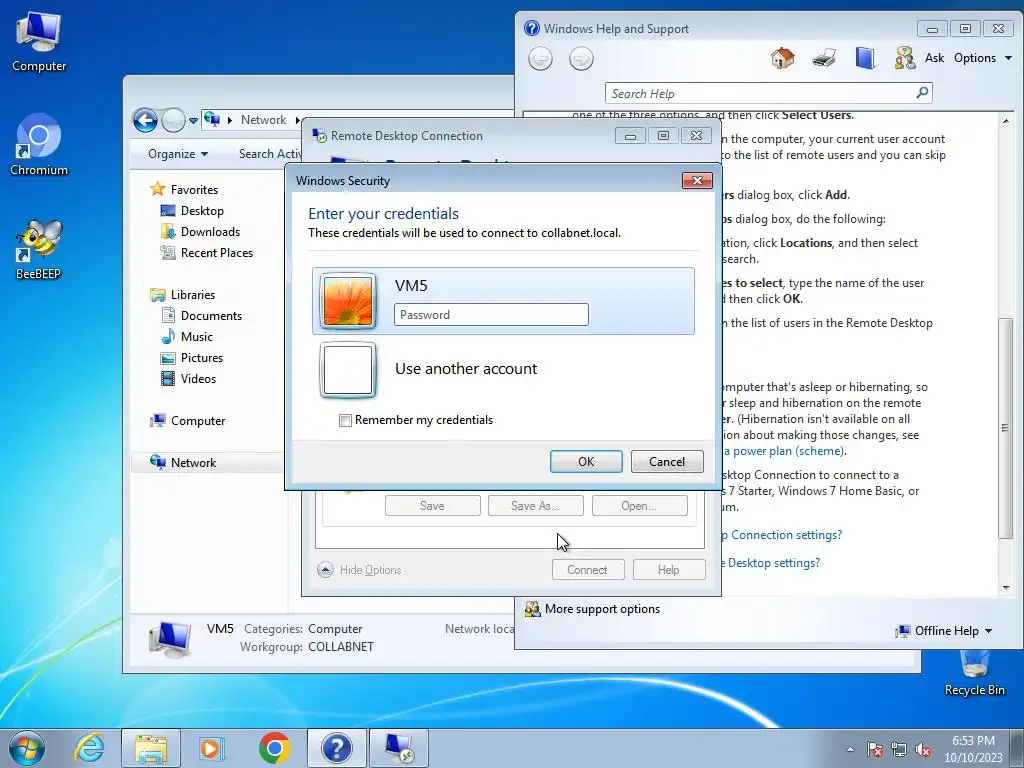Viewport: 1024px width, 768px height.
Task: Click Connect in Remote Desktop Connection
Action: coord(587,570)
